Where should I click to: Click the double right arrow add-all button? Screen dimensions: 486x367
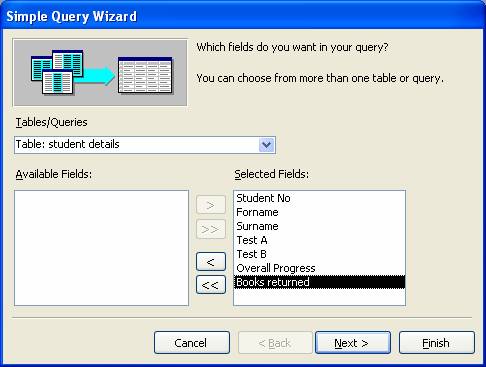[211, 229]
